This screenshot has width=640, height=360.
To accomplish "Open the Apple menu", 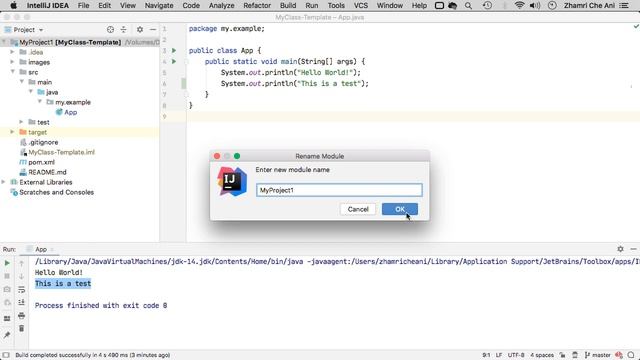I will pyautogui.click(x=13, y=5).
